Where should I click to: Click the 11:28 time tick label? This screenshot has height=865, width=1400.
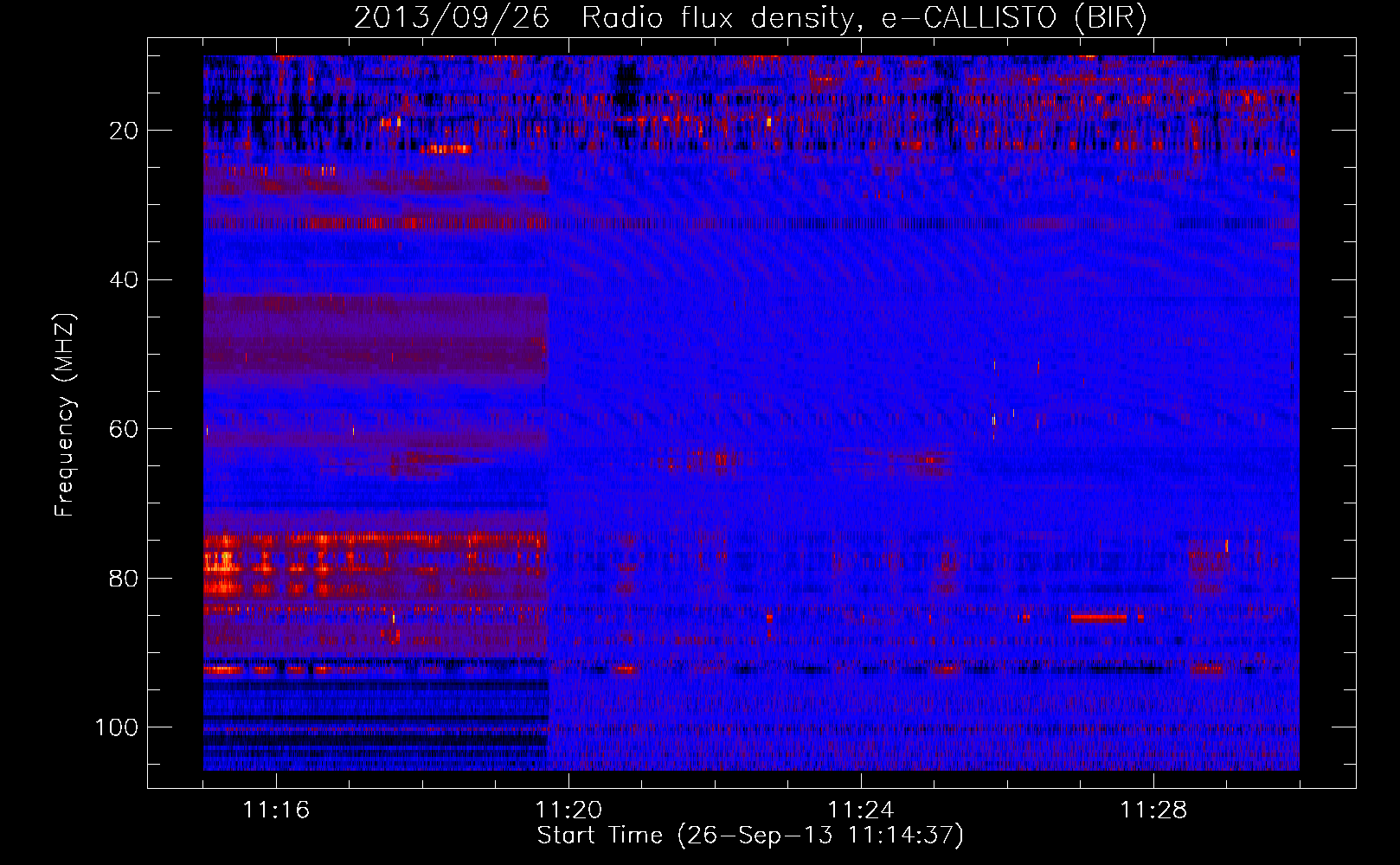tap(1153, 811)
